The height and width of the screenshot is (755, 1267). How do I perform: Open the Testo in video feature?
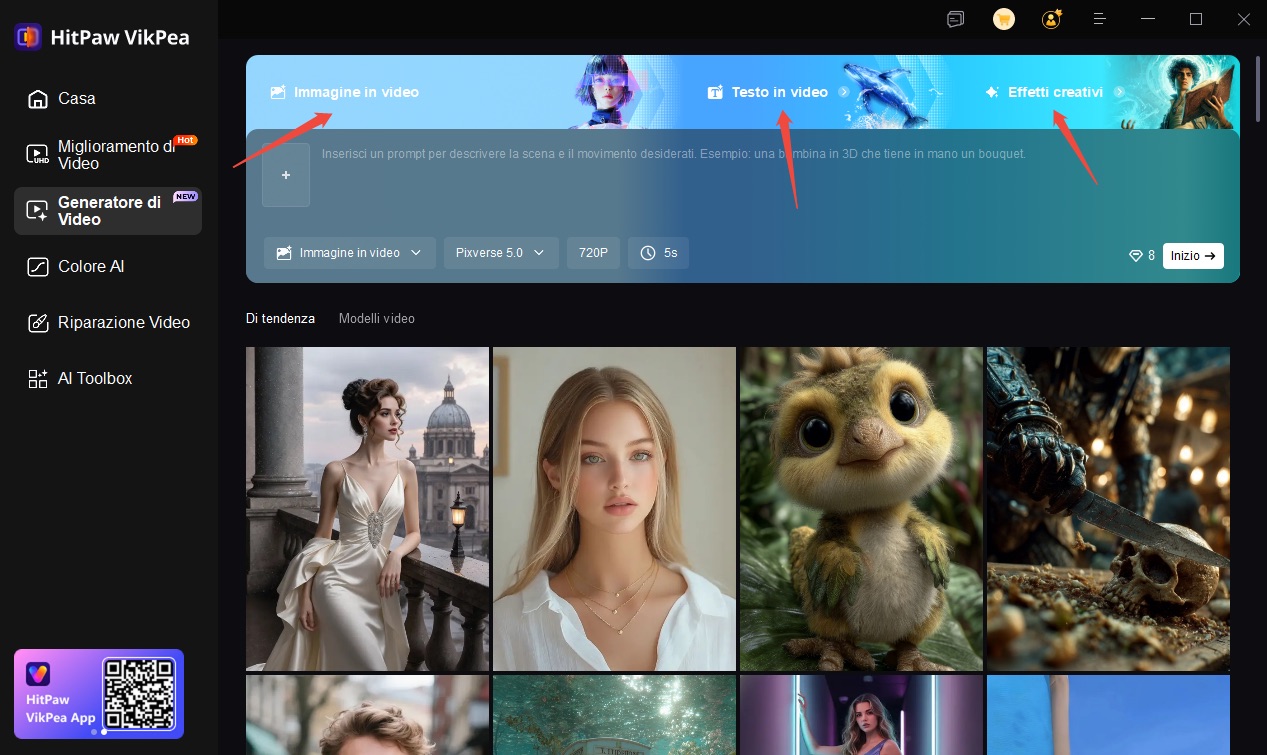[778, 92]
